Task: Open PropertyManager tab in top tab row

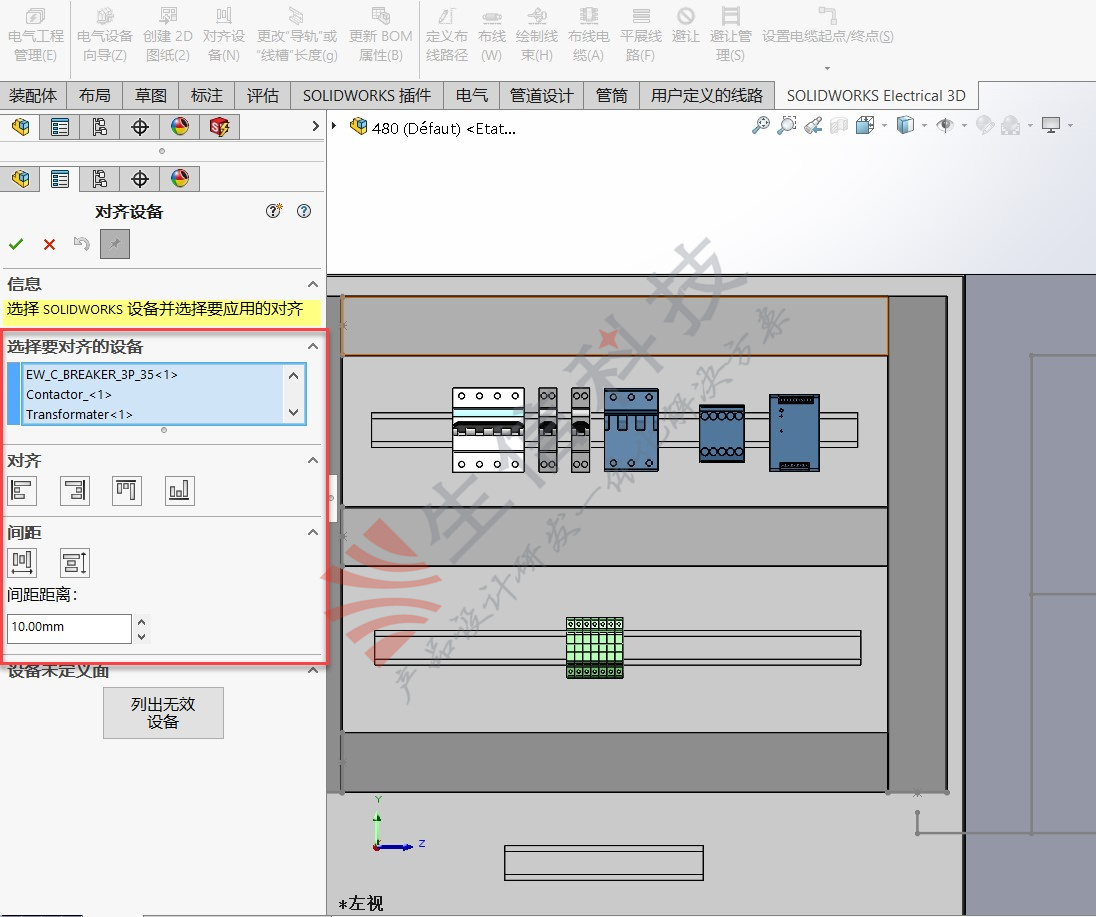Action: pos(59,127)
